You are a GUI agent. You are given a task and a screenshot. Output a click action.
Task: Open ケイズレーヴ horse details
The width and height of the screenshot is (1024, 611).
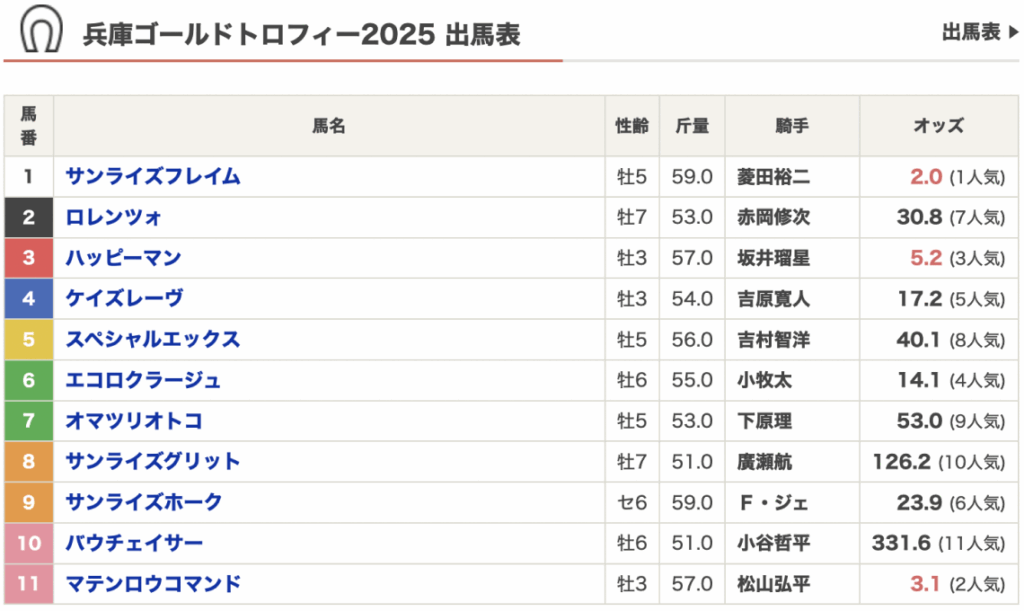[x=124, y=299]
